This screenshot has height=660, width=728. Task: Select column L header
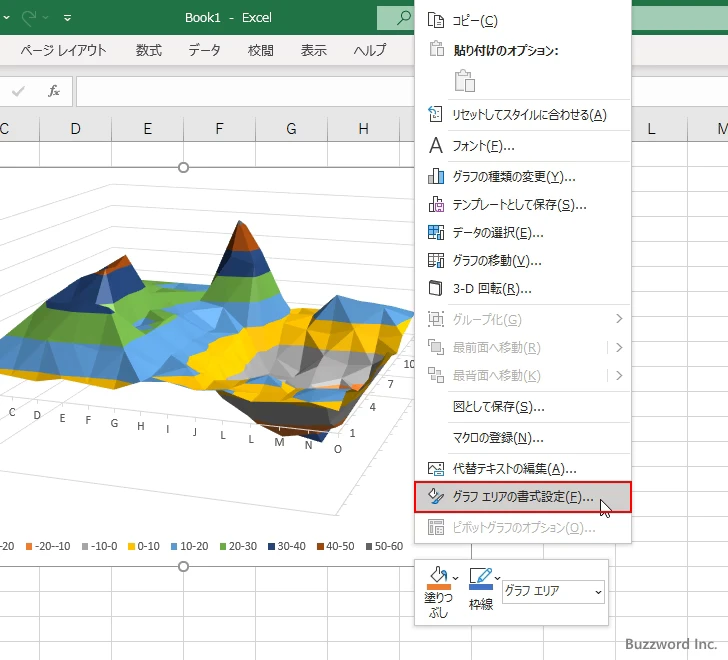coord(651,129)
